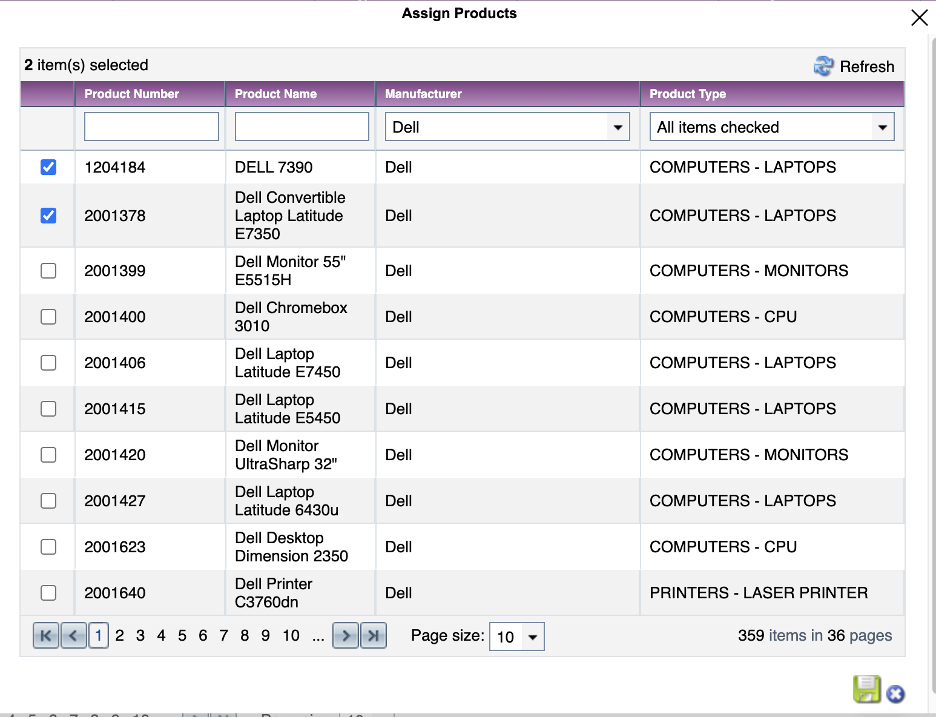Image resolution: width=936 pixels, height=718 pixels.
Task: Click 359 items in 36 pages text
Action: pos(815,636)
